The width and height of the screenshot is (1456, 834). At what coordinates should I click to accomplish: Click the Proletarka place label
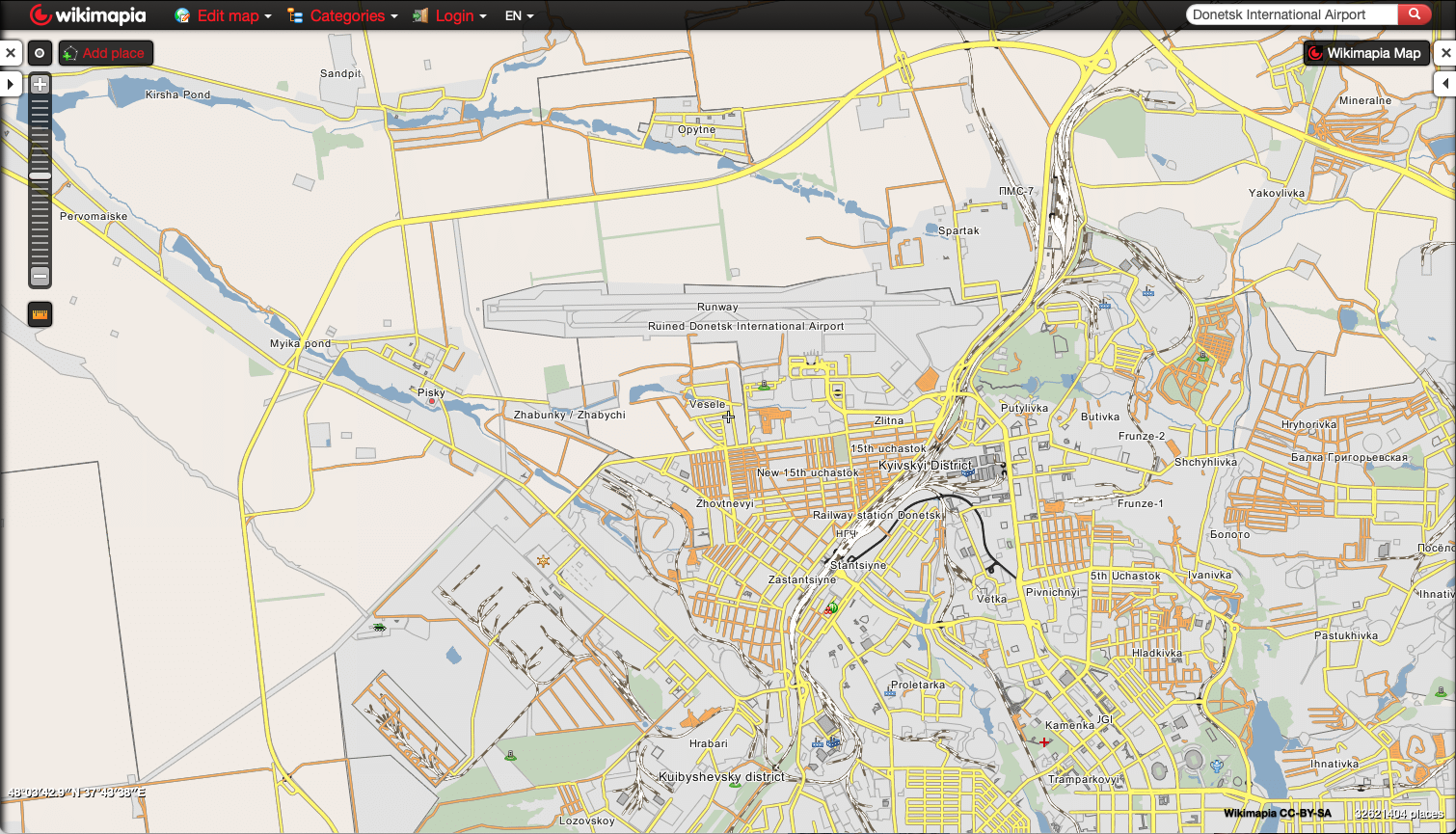click(918, 685)
